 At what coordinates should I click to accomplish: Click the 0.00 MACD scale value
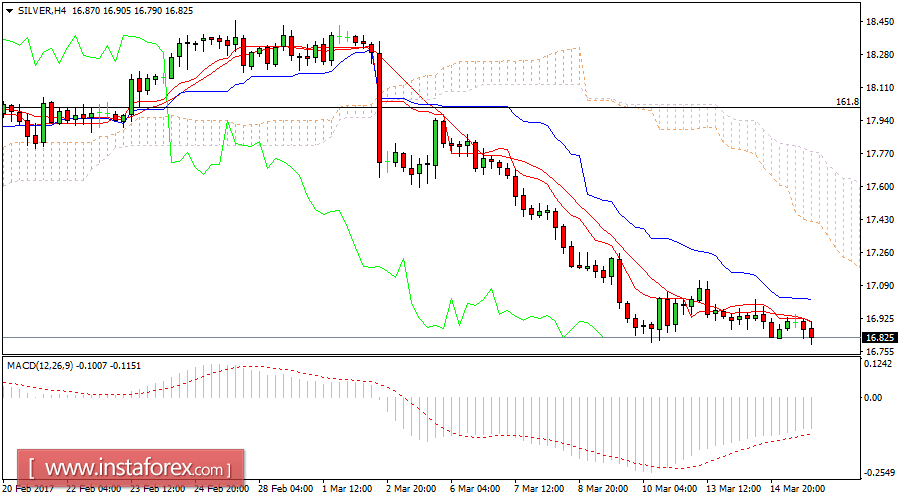click(874, 397)
